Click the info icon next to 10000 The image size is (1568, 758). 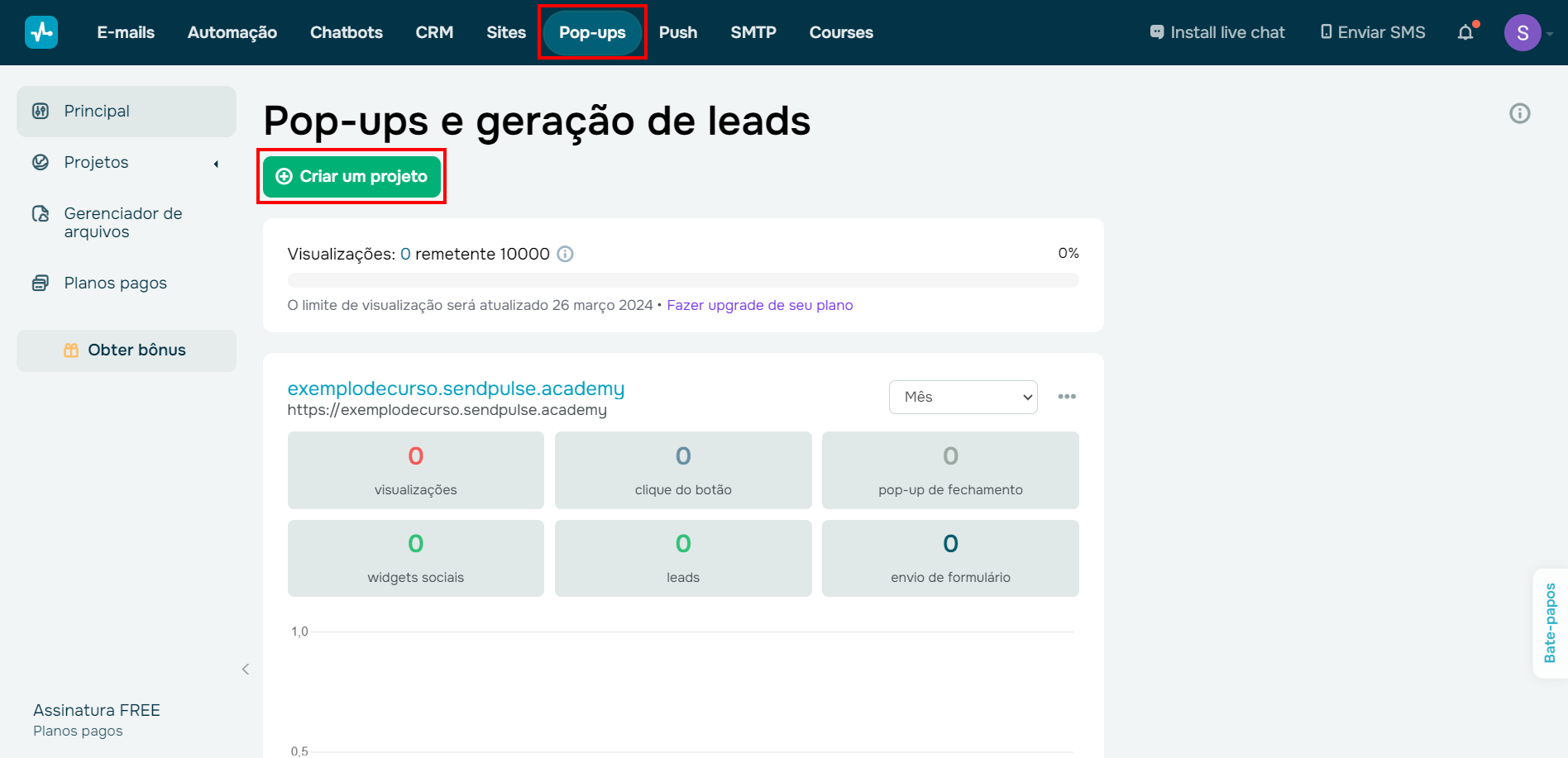[565, 254]
